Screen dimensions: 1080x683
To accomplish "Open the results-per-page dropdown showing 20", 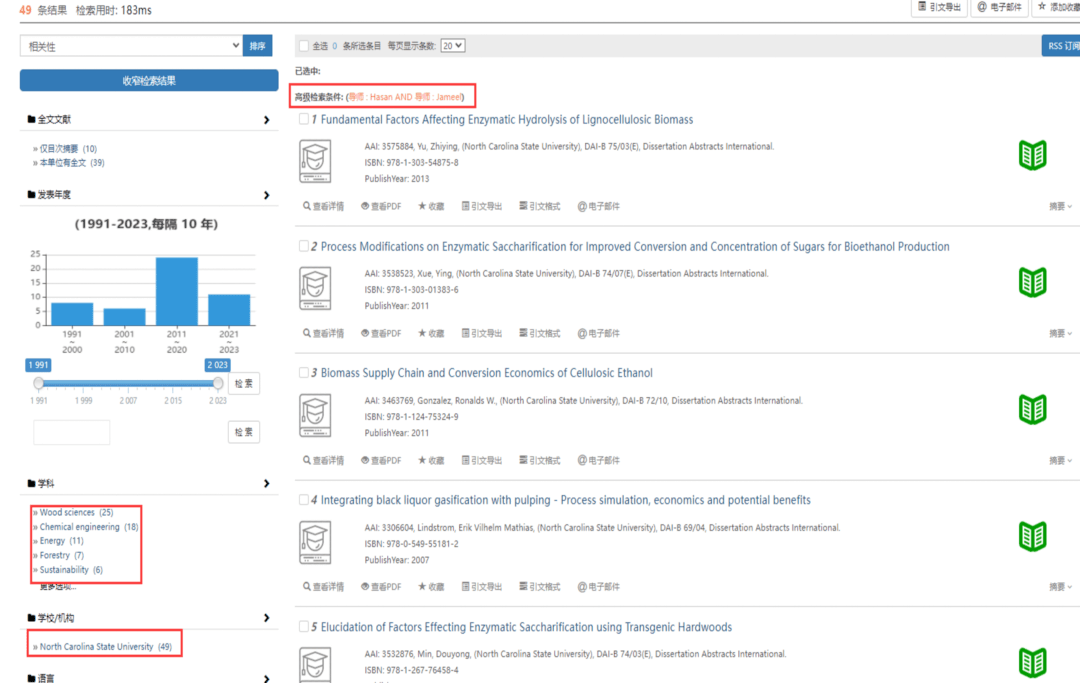I will pos(453,45).
